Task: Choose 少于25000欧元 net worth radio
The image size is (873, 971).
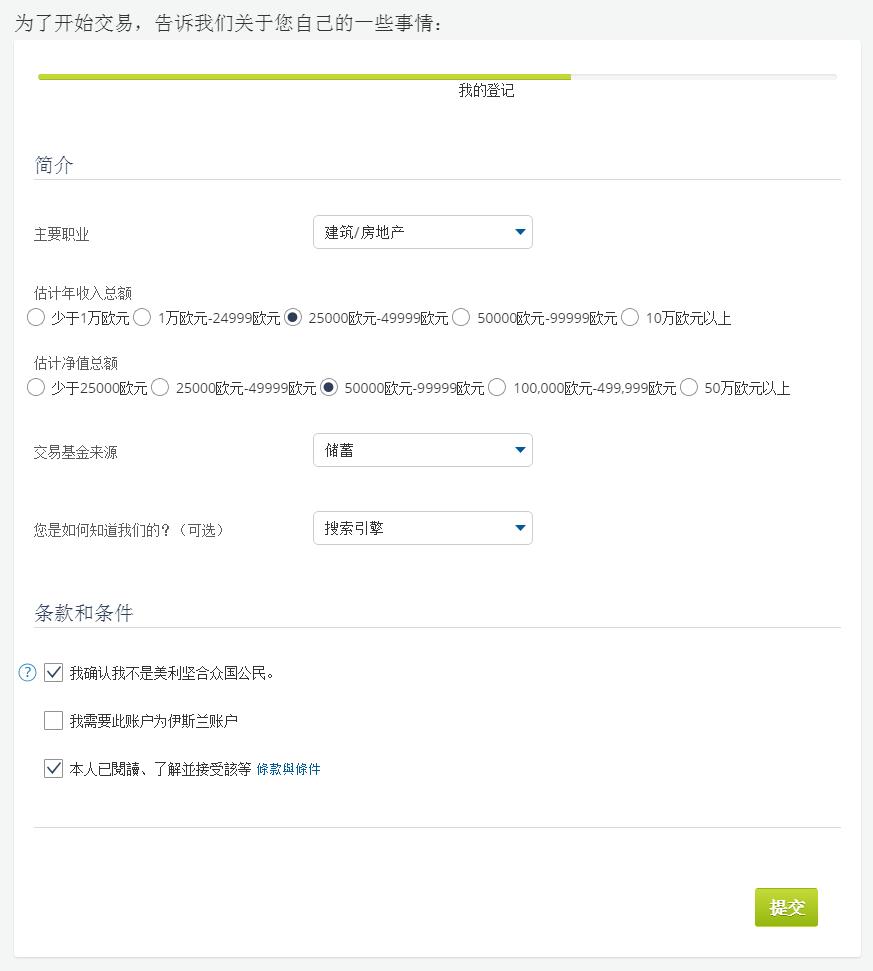Action: 36,388
